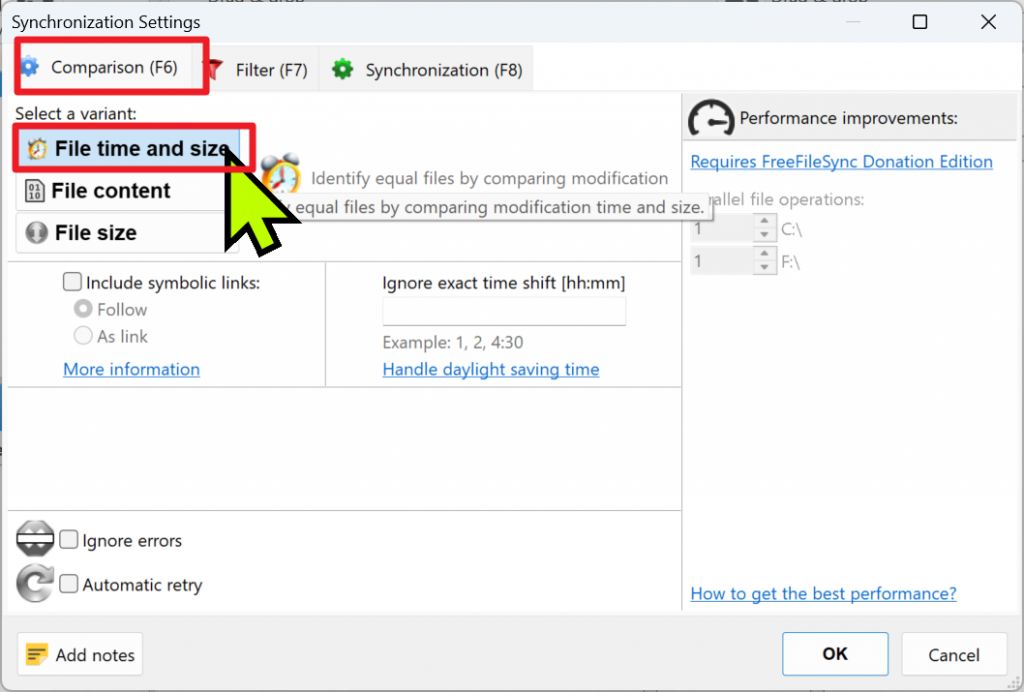Click the green gears icon on Synchronization tab
Screen dimensions: 1024x692
(x=340, y=70)
